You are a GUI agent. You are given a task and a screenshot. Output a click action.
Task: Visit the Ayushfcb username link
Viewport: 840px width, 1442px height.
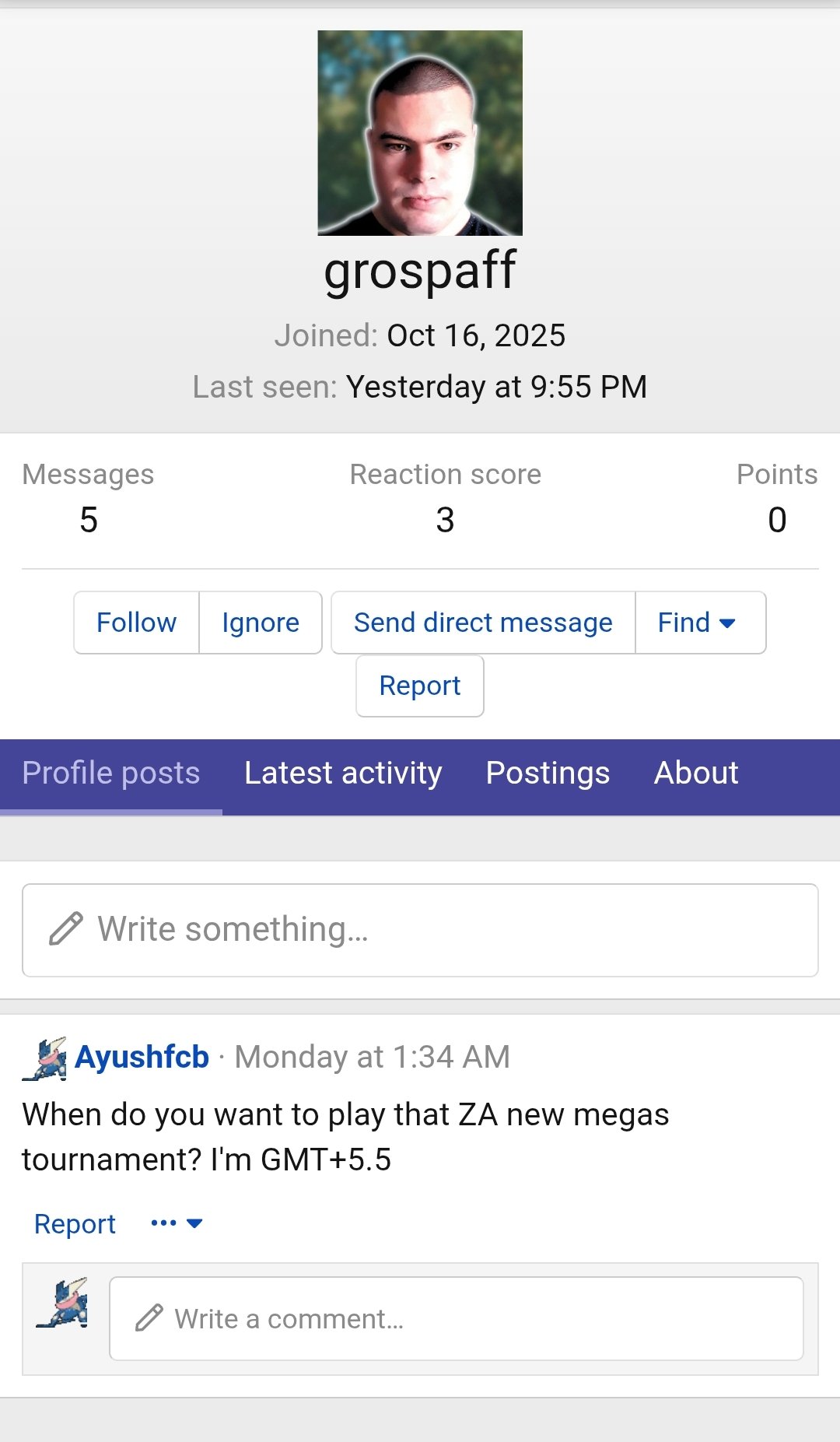pyautogui.click(x=142, y=1058)
